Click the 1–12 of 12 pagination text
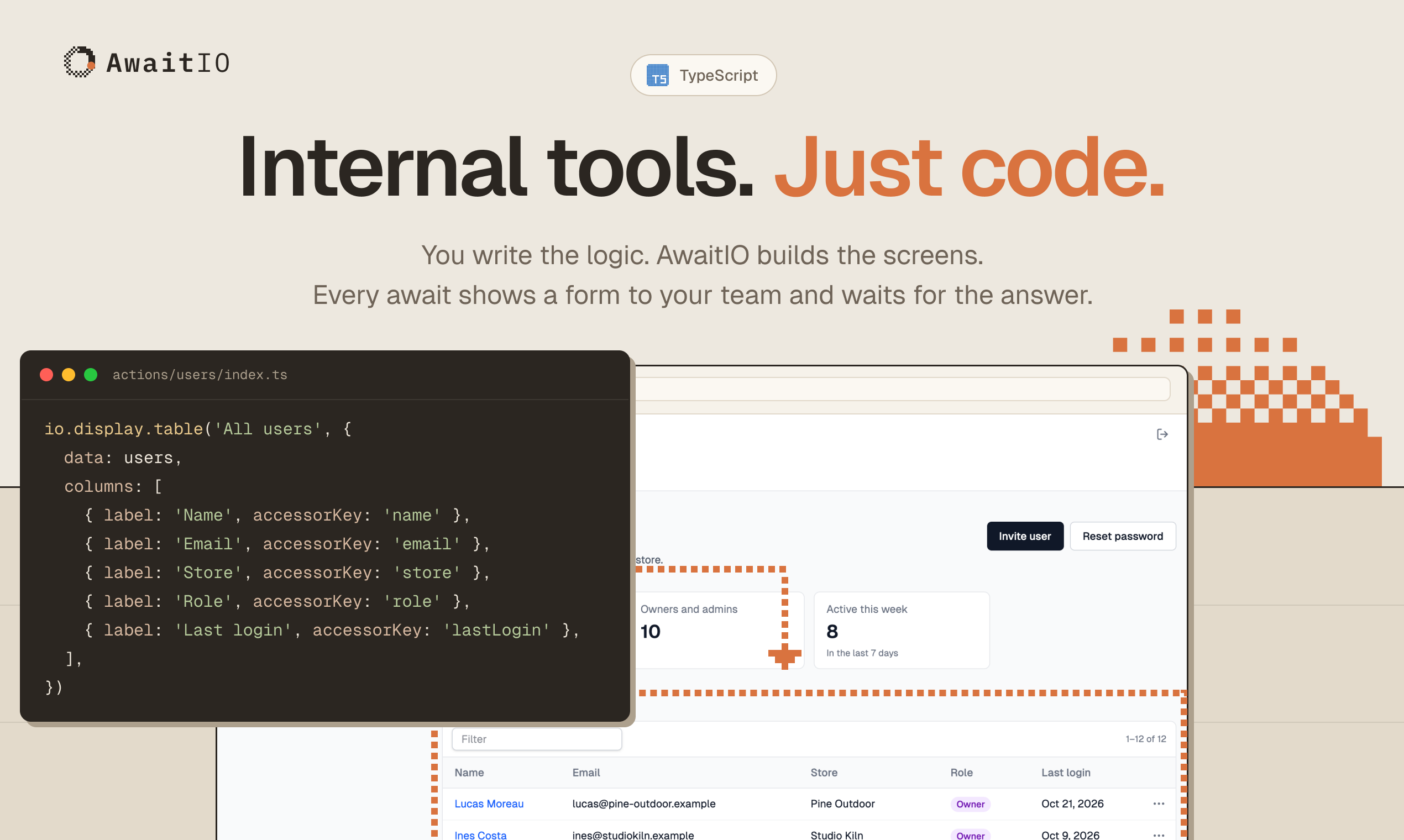Screen dimensions: 1404x840 click(1145, 739)
